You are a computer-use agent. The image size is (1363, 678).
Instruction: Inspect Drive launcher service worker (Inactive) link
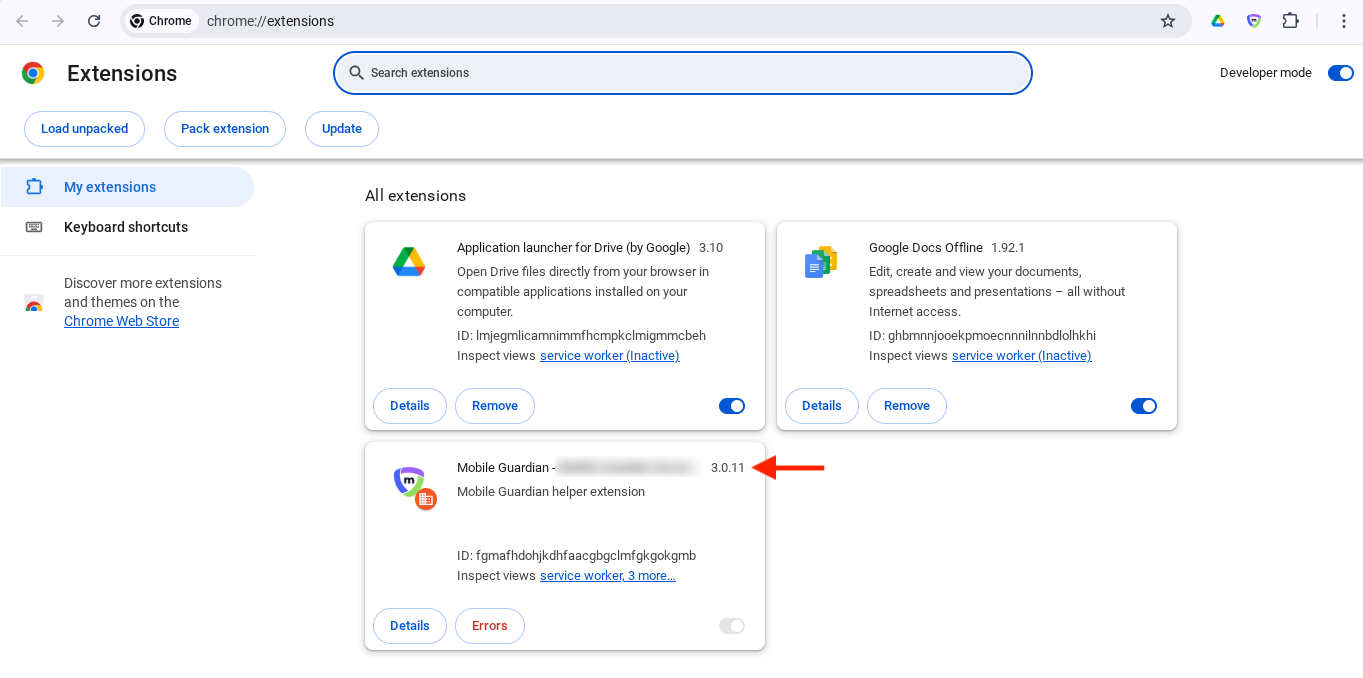610,356
